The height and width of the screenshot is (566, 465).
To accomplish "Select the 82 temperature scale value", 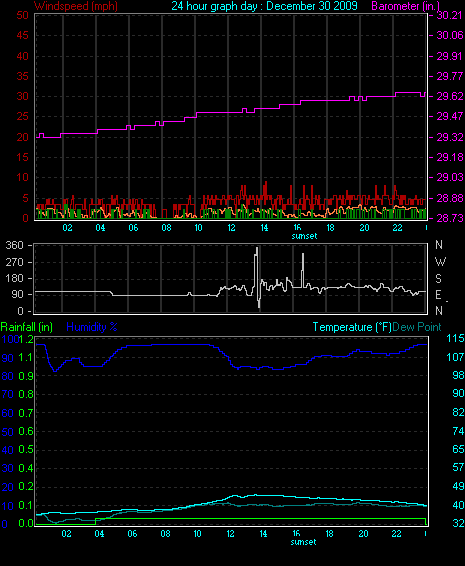I will 458,412.
